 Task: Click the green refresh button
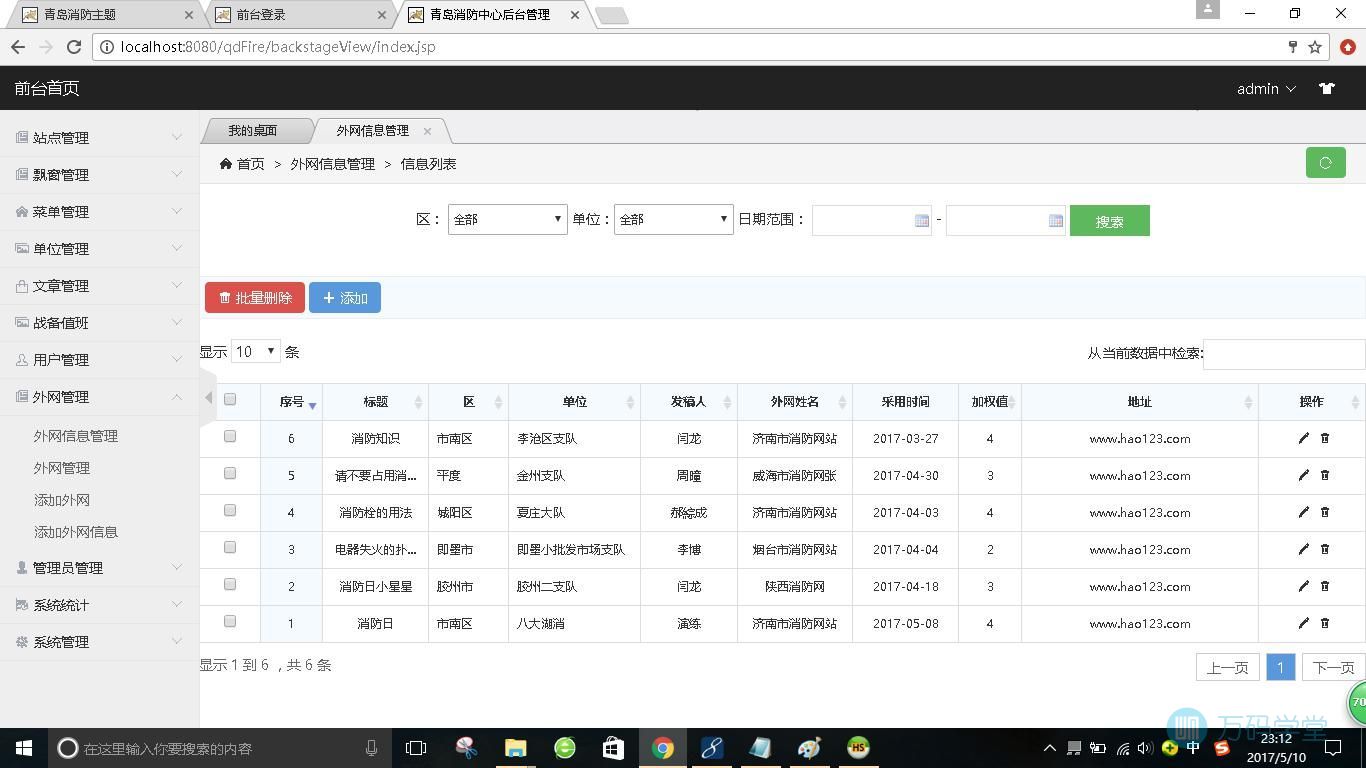pyautogui.click(x=1325, y=163)
